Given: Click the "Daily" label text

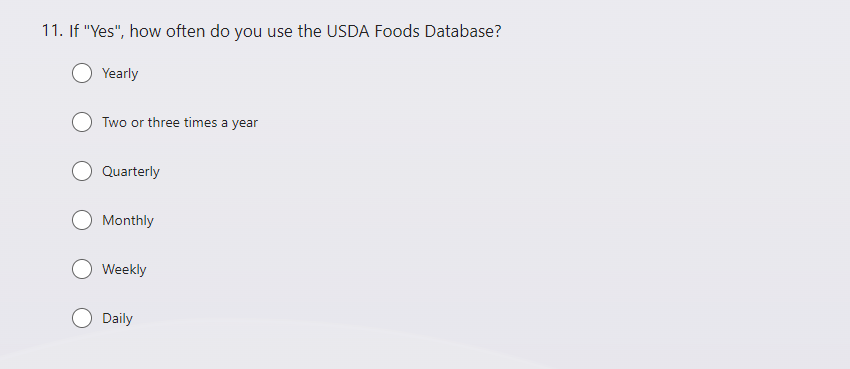Looking at the screenshot, I should pos(117,319).
